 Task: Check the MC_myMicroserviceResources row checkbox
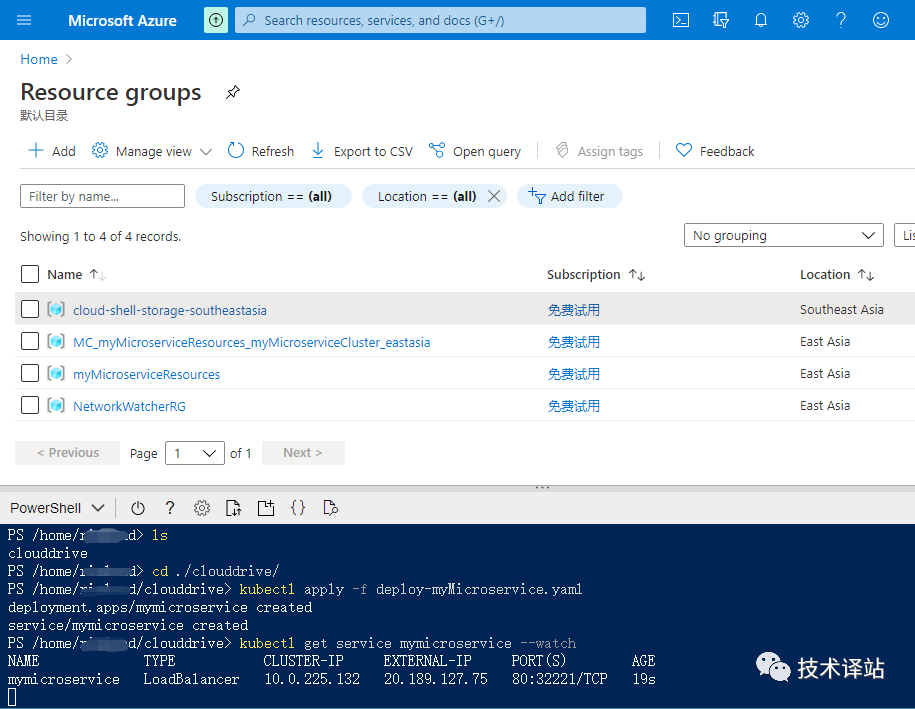(30, 341)
